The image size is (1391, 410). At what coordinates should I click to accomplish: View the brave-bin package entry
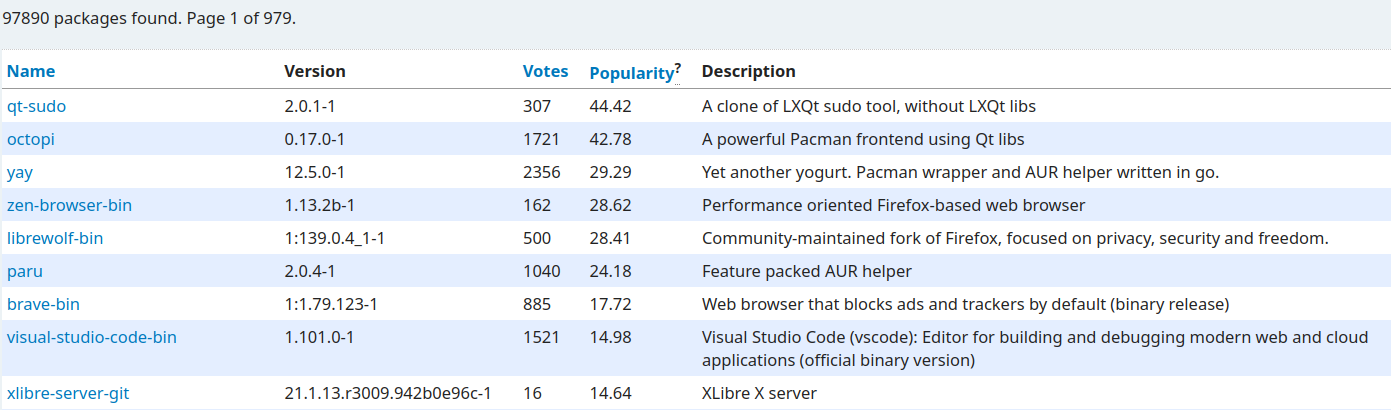click(x=43, y=304)
